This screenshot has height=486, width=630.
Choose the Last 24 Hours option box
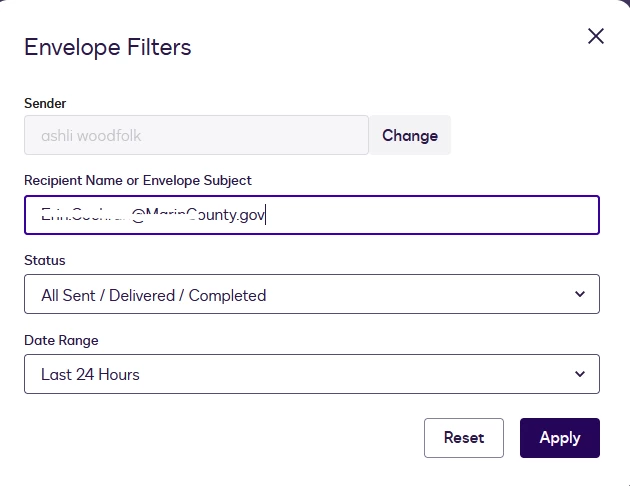click(312, 374)
